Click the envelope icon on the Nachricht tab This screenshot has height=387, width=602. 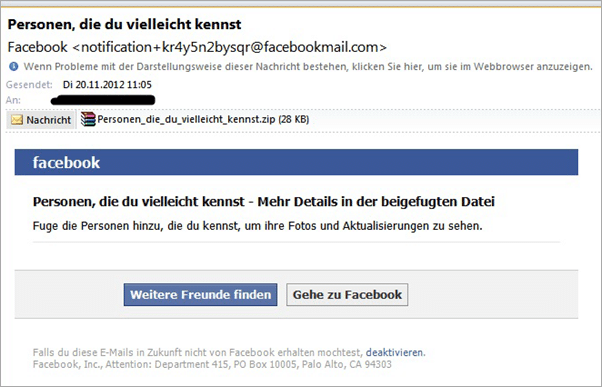coord(17,120)
